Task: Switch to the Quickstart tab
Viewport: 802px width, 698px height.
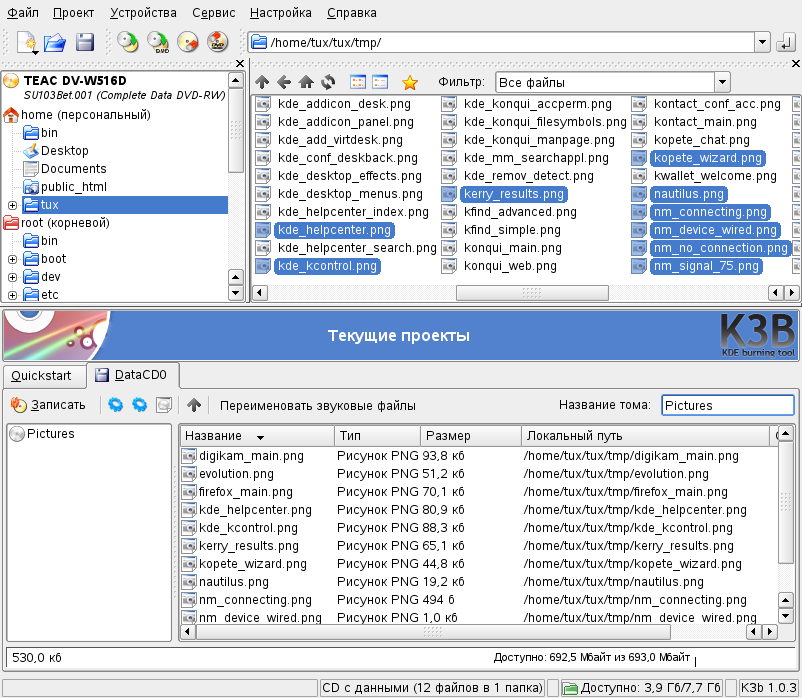Action: click(x=41, y=375)
